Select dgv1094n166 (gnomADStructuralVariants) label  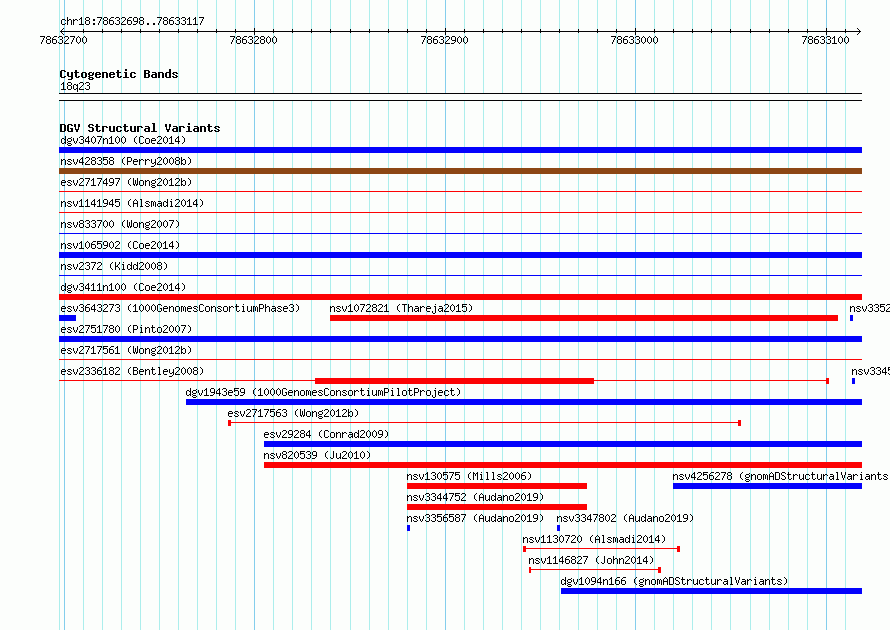[674, 581]
